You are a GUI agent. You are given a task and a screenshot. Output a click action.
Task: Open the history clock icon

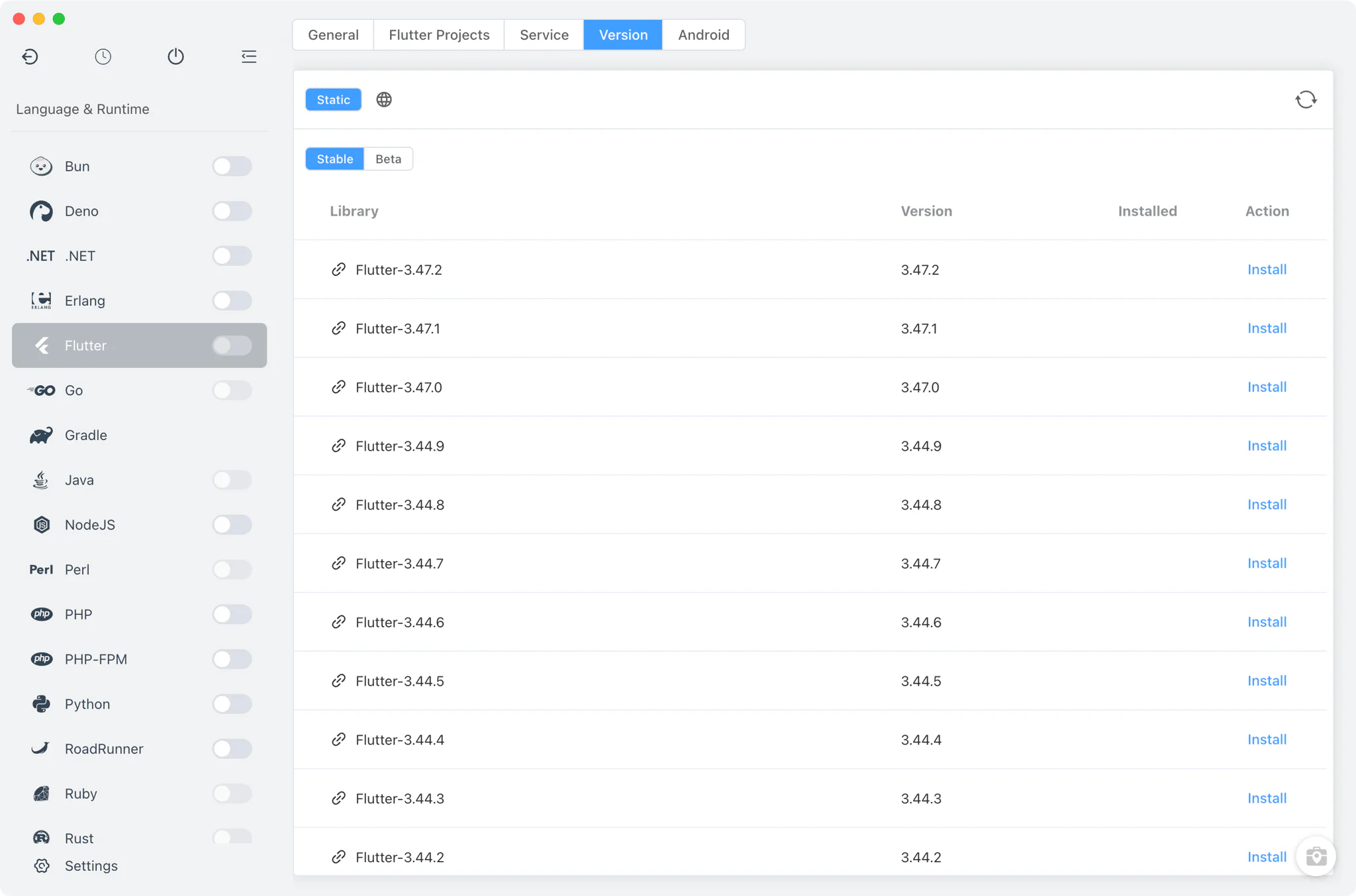tap(103, 57)
